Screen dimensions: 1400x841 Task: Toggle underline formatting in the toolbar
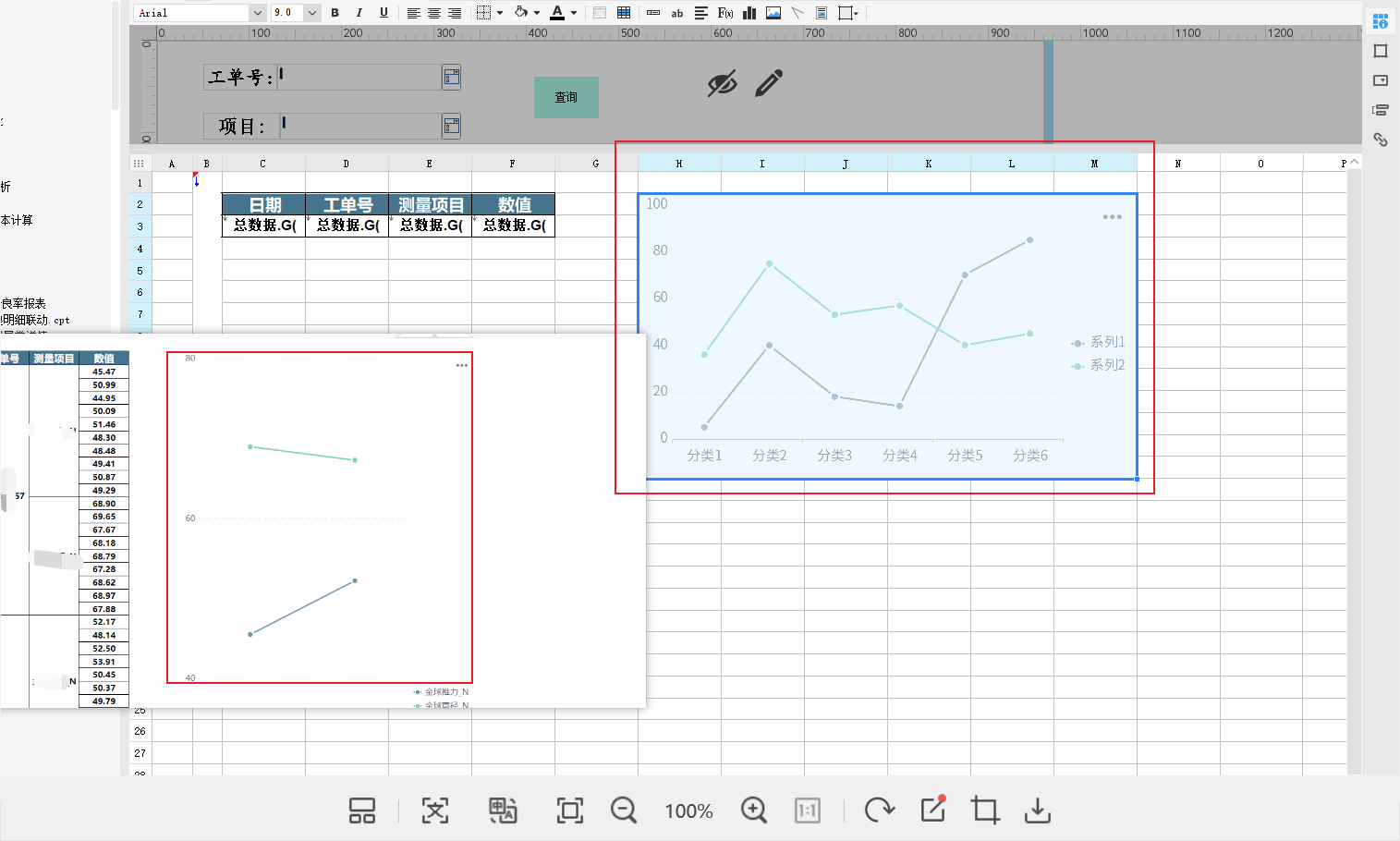click(x=383, y=13)
